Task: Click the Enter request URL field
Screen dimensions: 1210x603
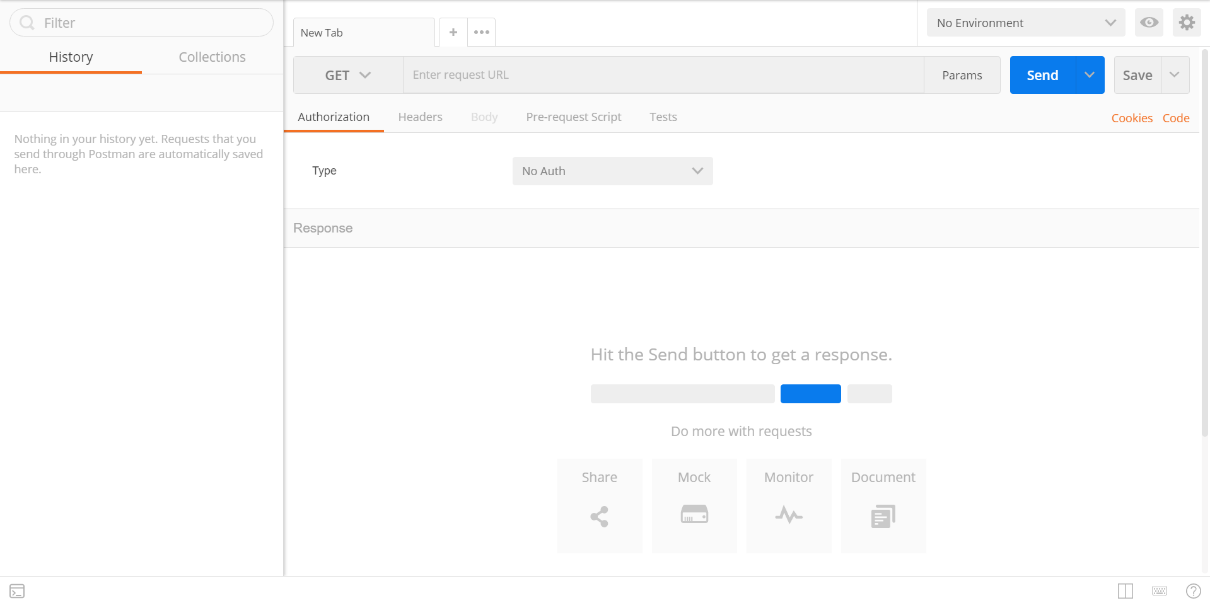Action: [x=664, y=75]
